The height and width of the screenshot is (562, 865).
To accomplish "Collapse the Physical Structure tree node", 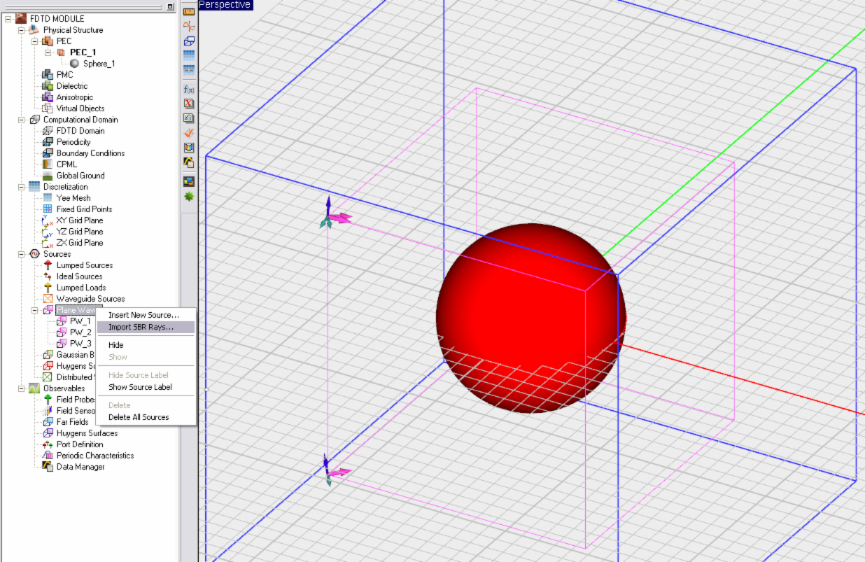I will [x=22, y=30].
